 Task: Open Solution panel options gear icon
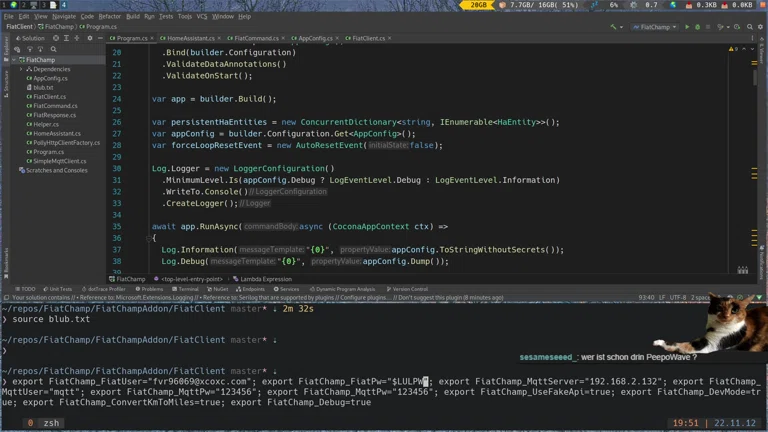(x=89, y=38)
